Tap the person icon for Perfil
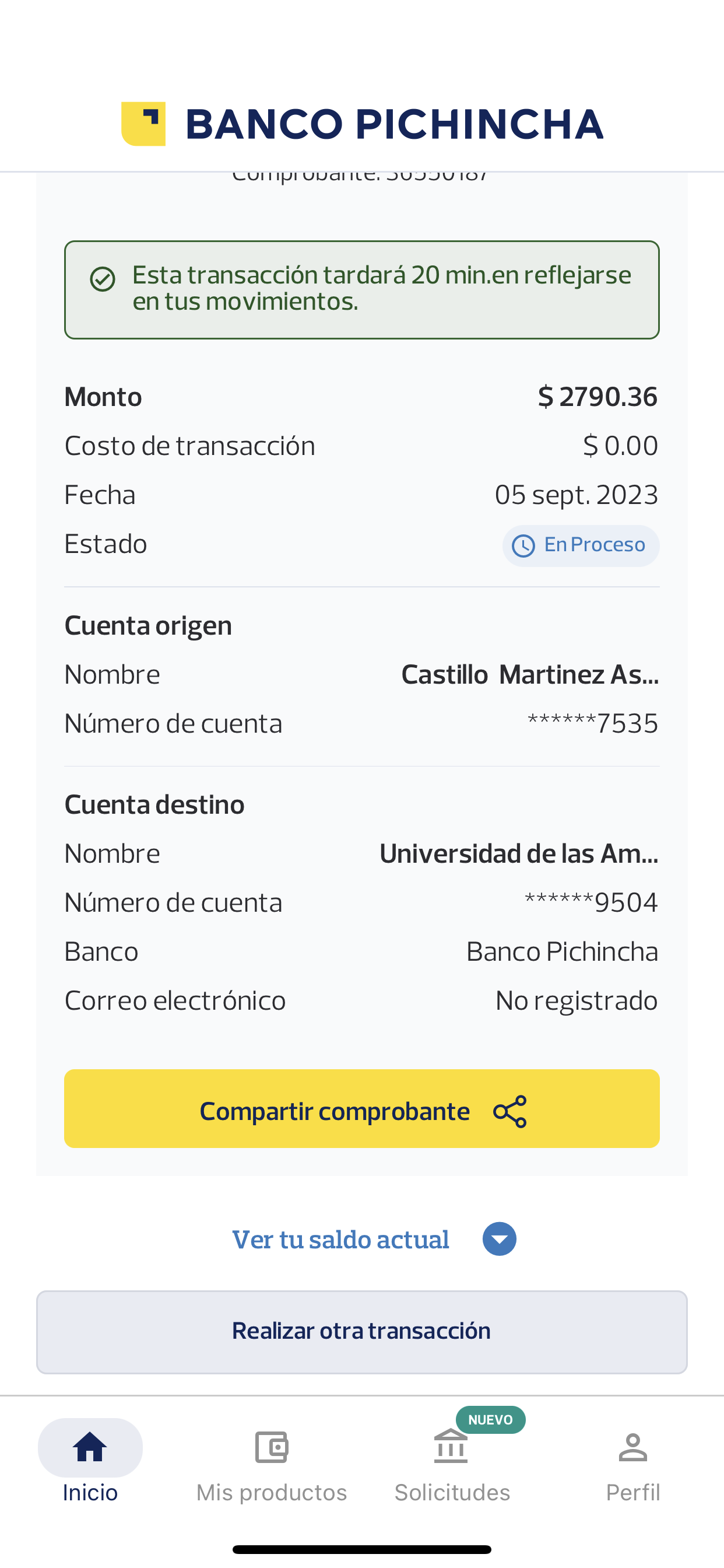The height and width of the screenshot is (1568, 724). point(632,1447)
